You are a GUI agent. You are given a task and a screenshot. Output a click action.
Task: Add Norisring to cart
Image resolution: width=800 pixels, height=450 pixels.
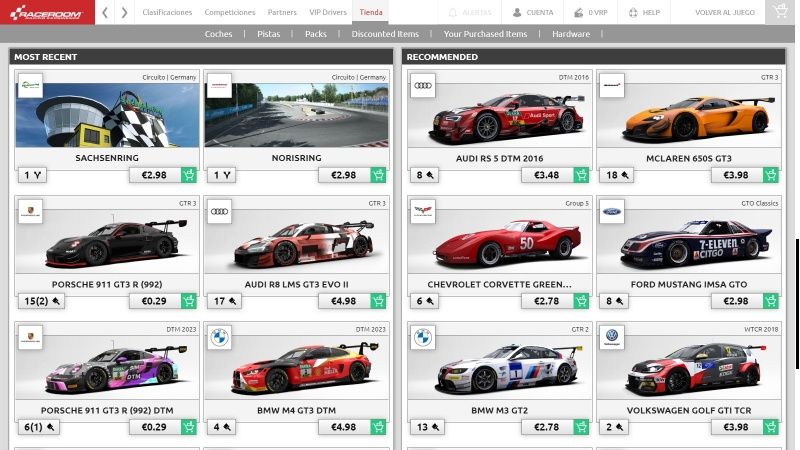(x=378, y=175)
